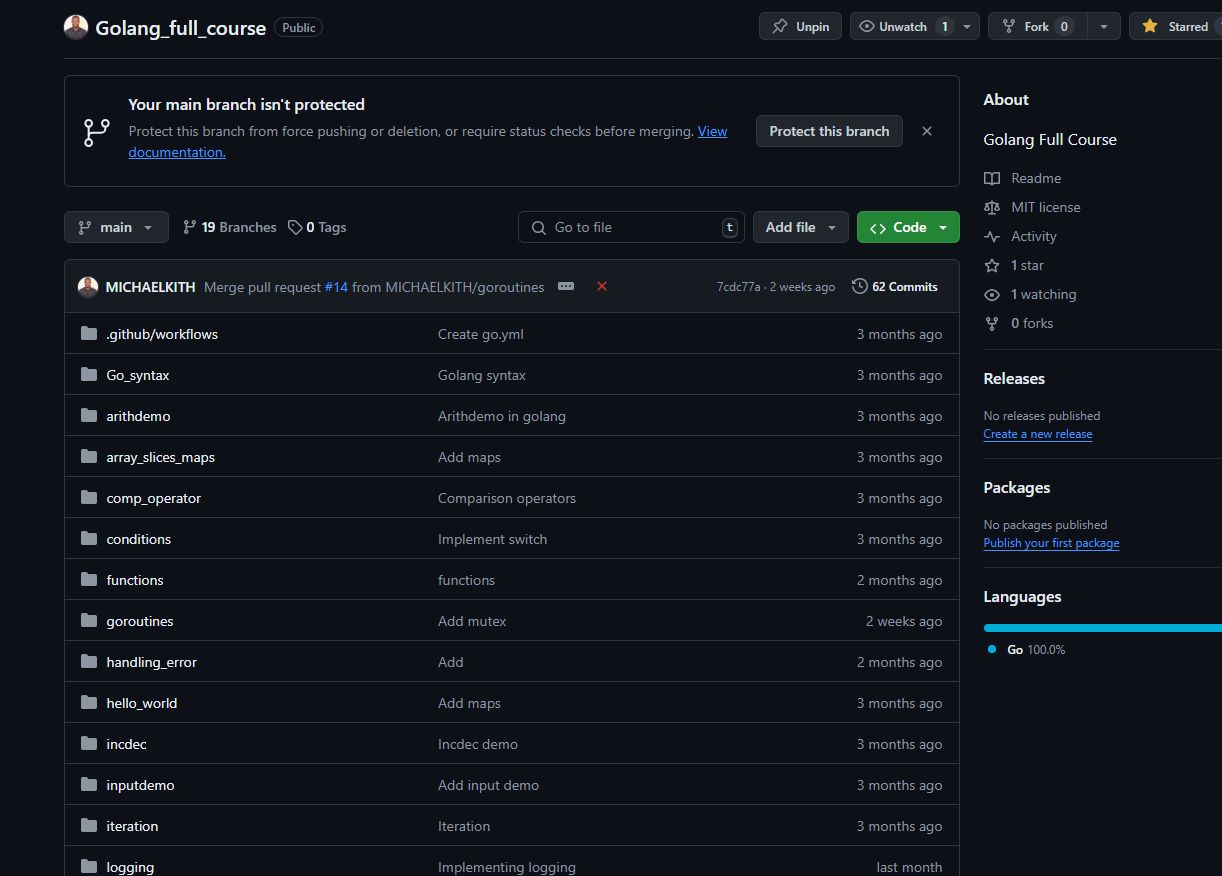Open the Activity link in About
1222x876 pixels.
pos(1020,236)
